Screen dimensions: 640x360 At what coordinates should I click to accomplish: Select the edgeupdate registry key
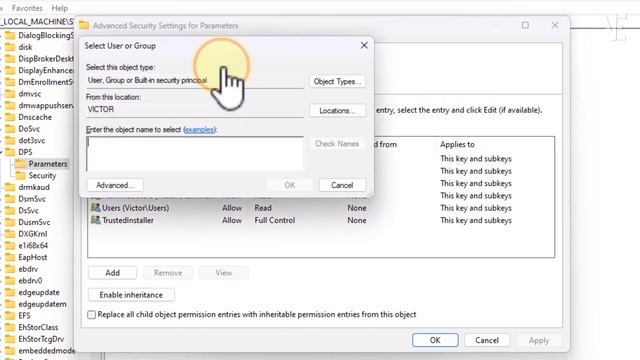tap(39, 292)
